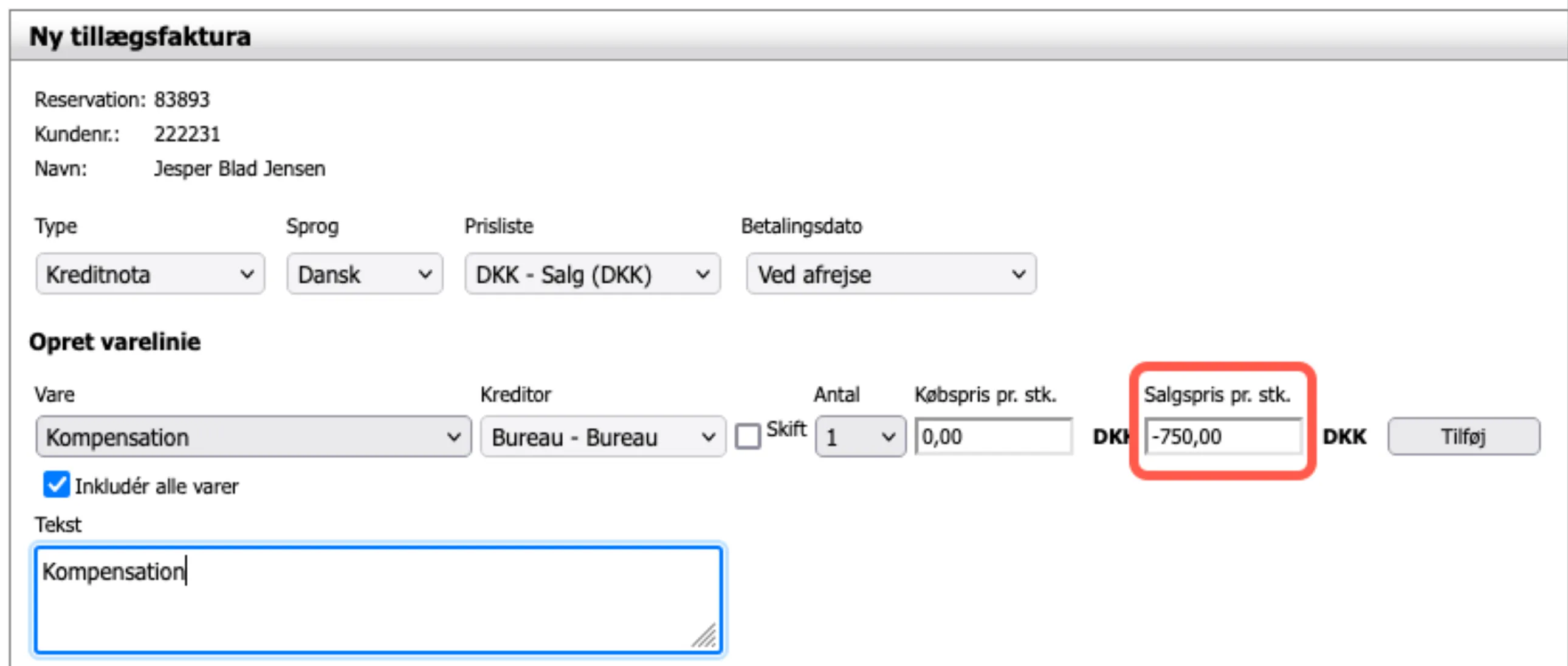Click the DKK label beside Tilføj
Screen dimensions: 1568x666
tap(1344, 436)
